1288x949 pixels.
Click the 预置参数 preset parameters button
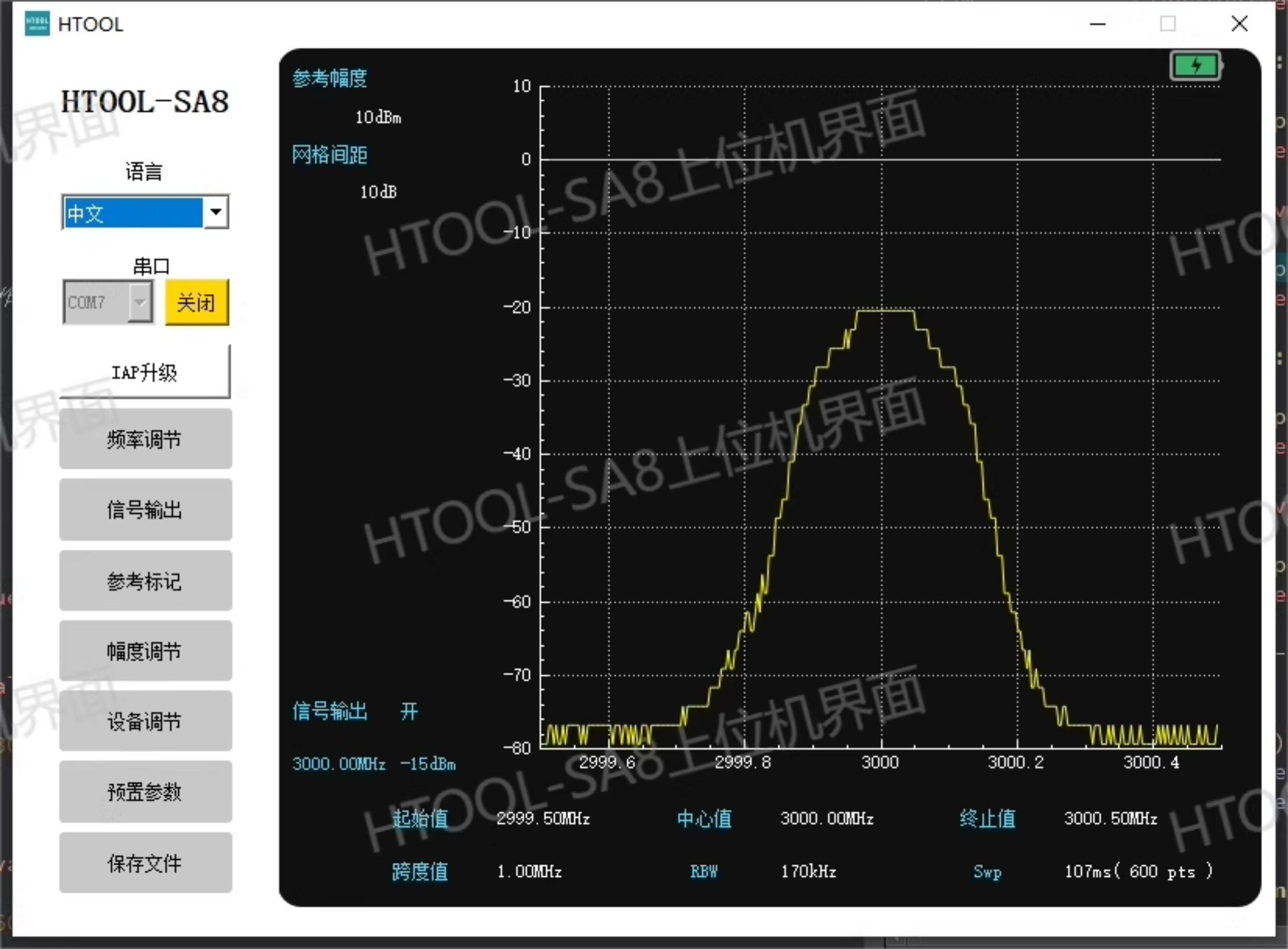pos(145,792)
